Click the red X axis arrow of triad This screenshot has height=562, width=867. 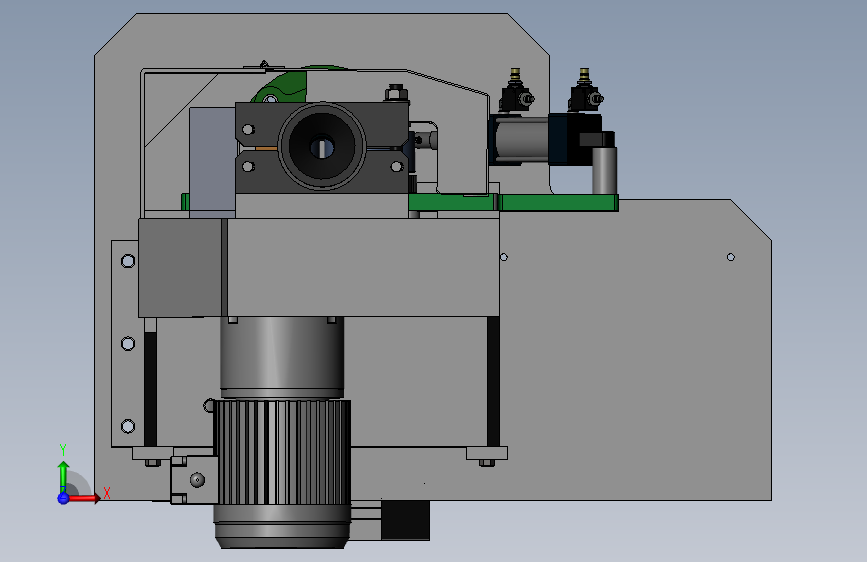tap(84, 498)
